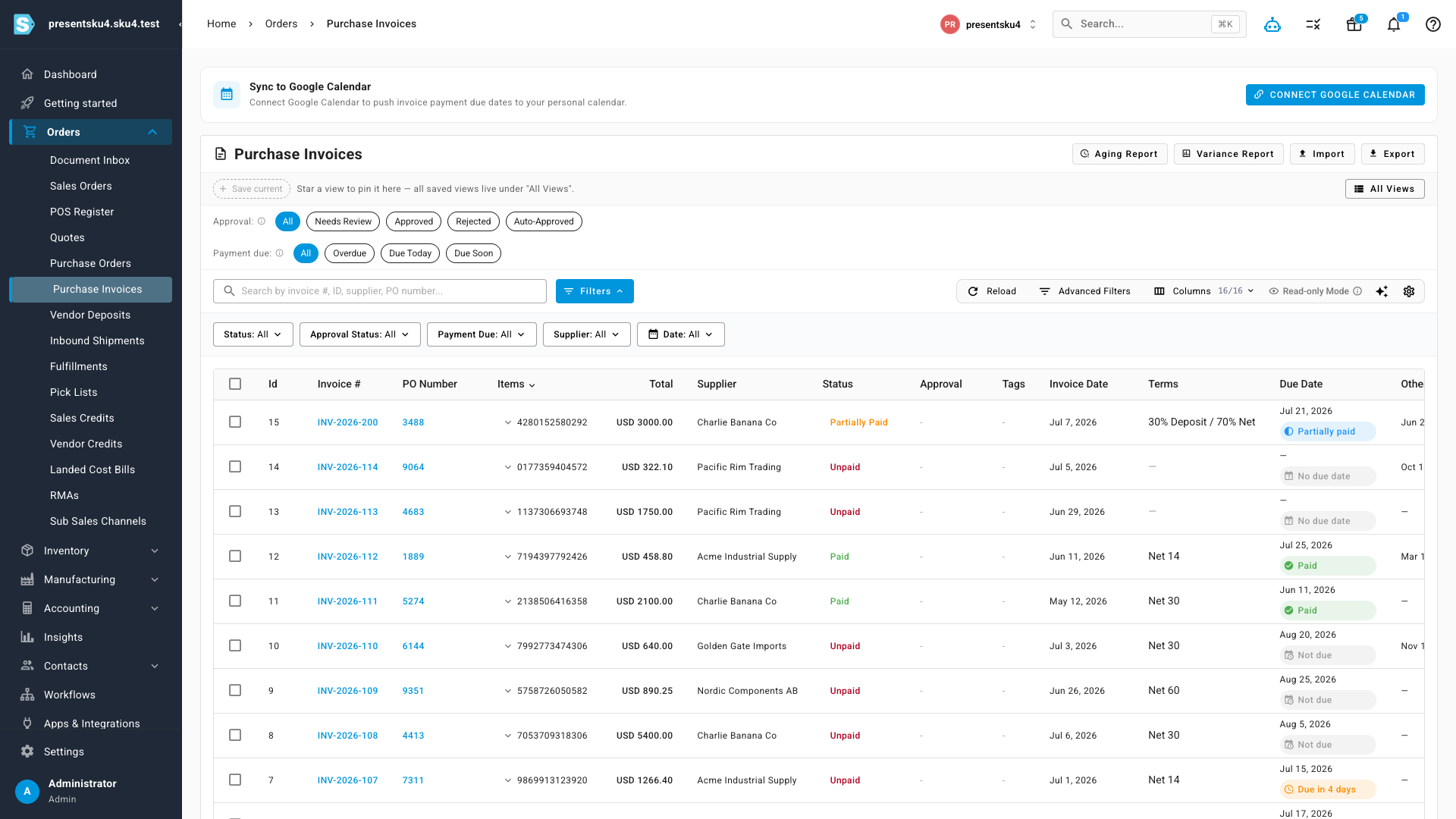Select all rows with header checkbox
This screenshot has width=1456, height=819.
tap(235, 384)
